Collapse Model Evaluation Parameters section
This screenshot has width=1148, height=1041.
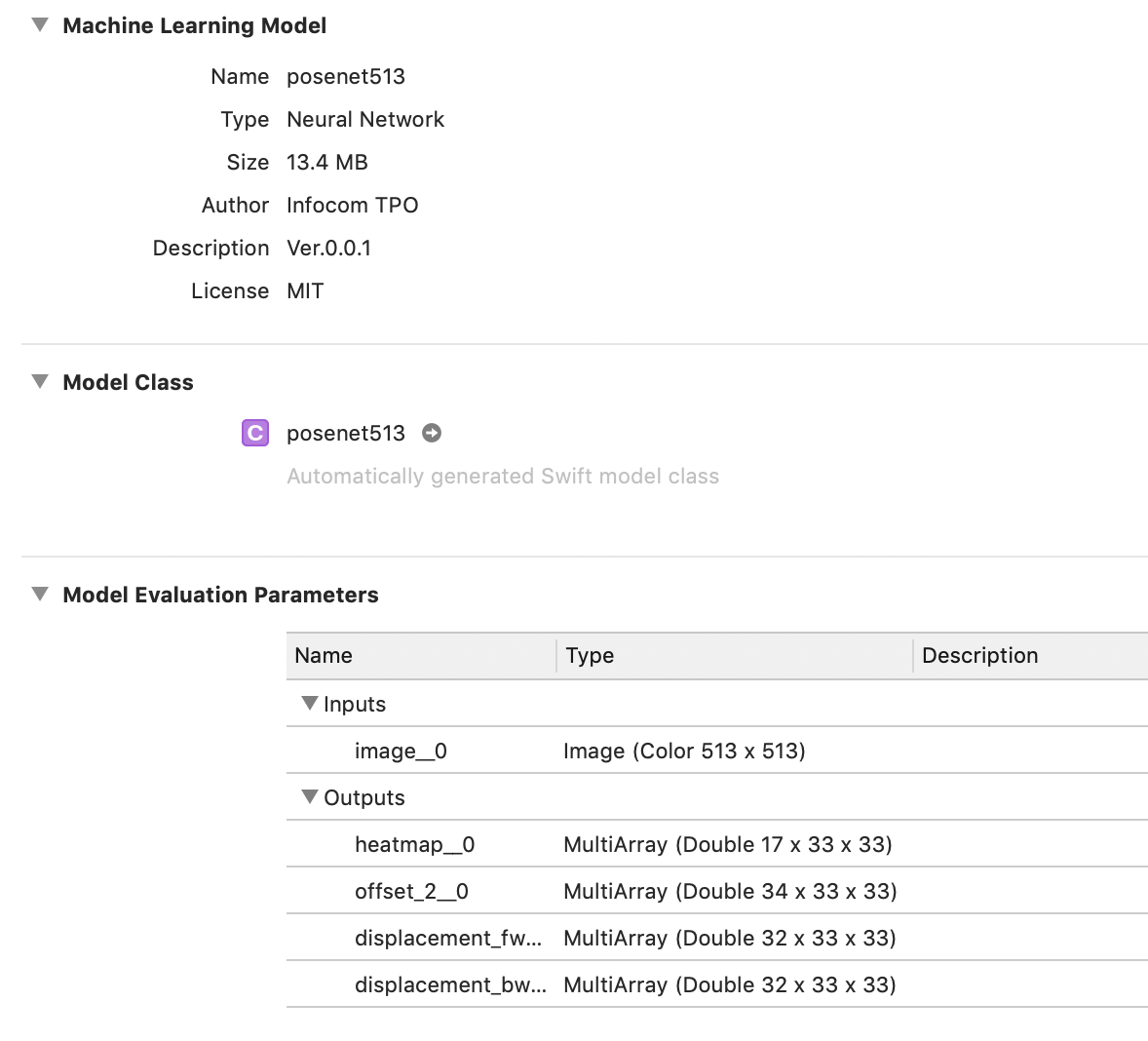pos(40,595)
